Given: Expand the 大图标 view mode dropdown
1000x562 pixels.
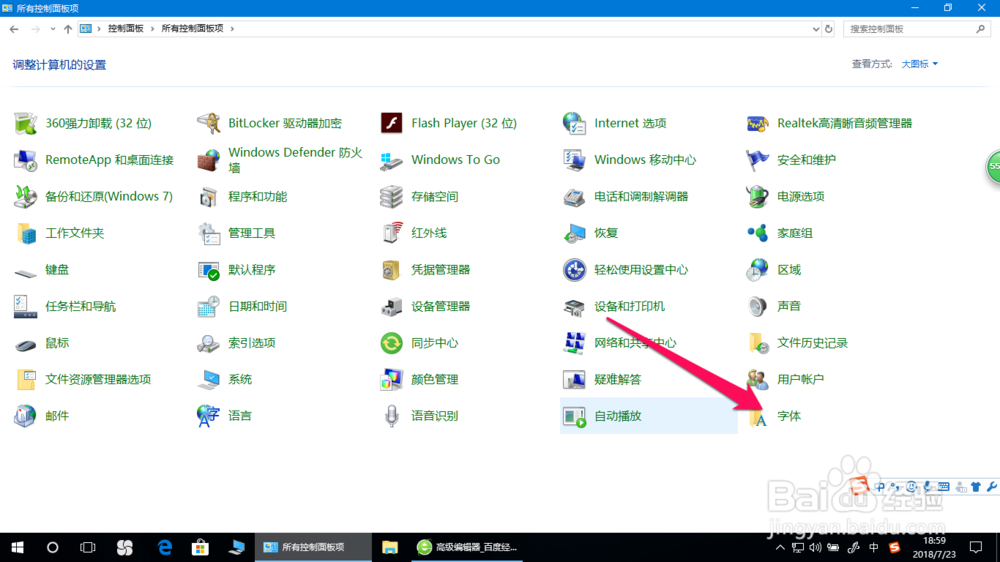Looking at the screenshot, I should 920,64.
